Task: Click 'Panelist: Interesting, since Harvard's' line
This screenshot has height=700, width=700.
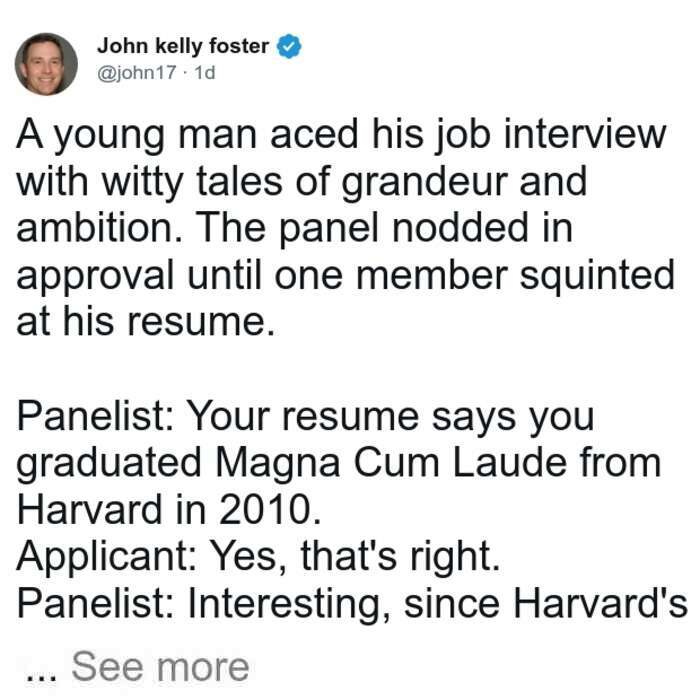Action: (352, 604)
